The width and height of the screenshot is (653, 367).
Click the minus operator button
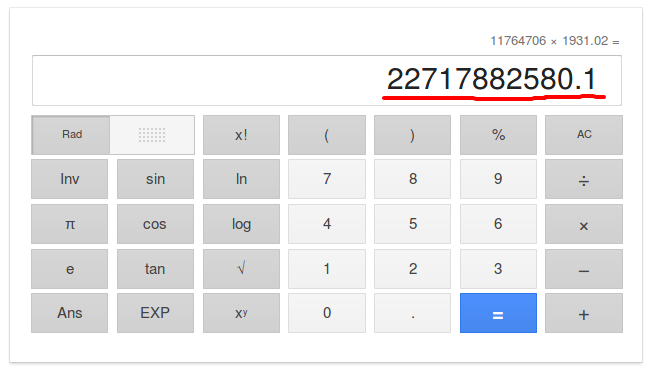[x=583, y=269]
